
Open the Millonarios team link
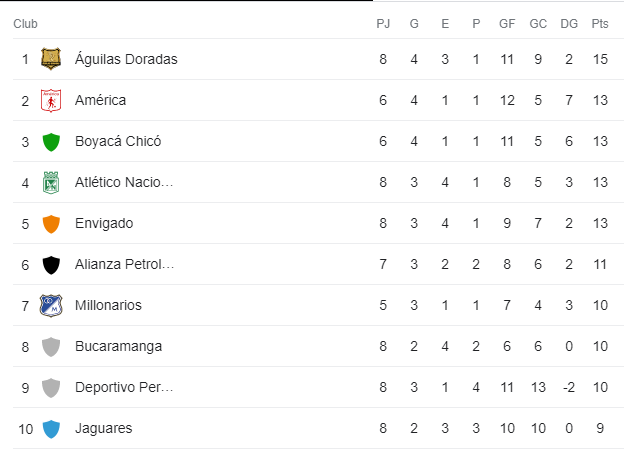[x=108, y=305]
